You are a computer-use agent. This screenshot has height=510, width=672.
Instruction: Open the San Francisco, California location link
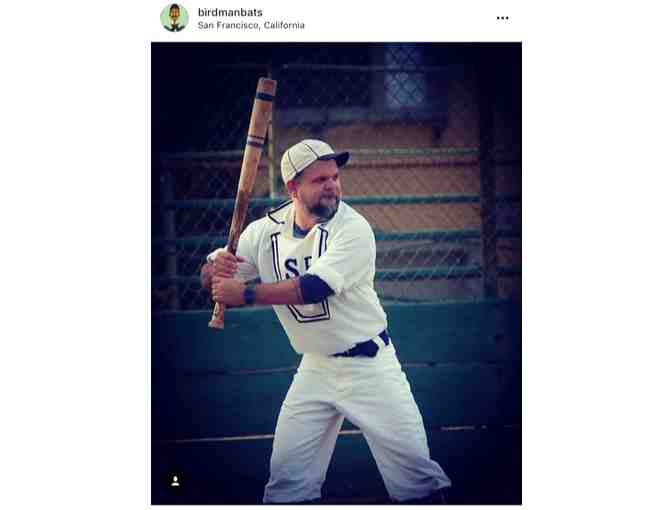tap(251, 25)
